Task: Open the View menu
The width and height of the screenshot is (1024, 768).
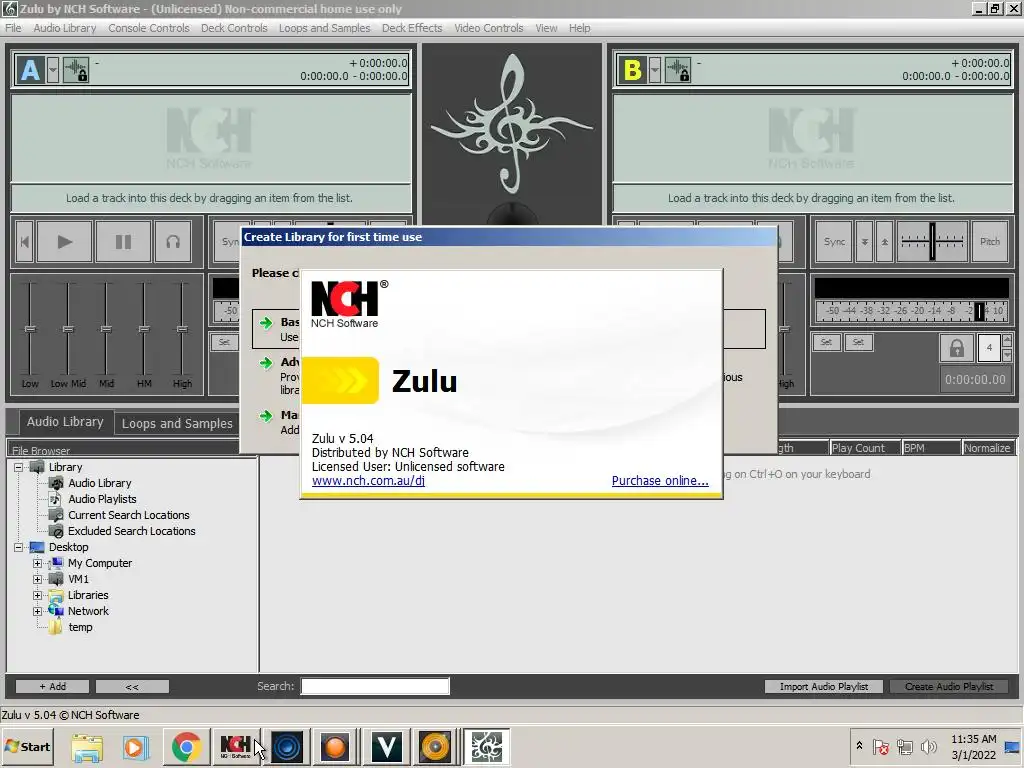Action: pyautogui.click(x=546, y=28)
